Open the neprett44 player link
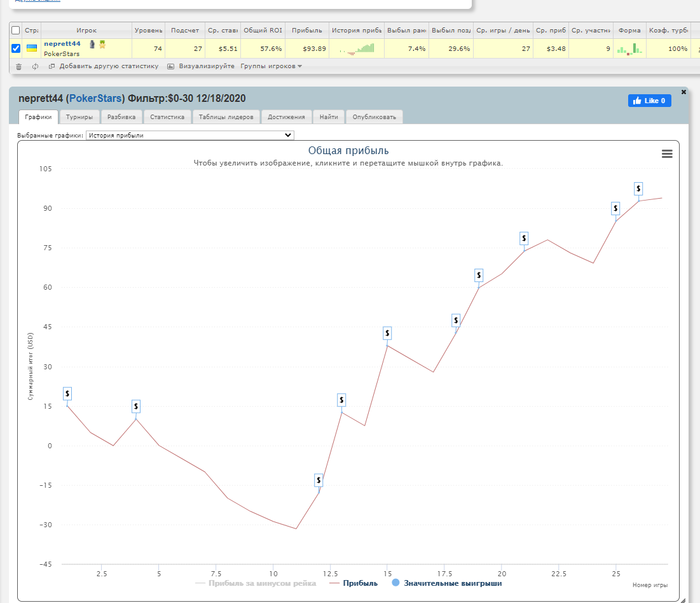The image size is (700, 603). point(62,44)
